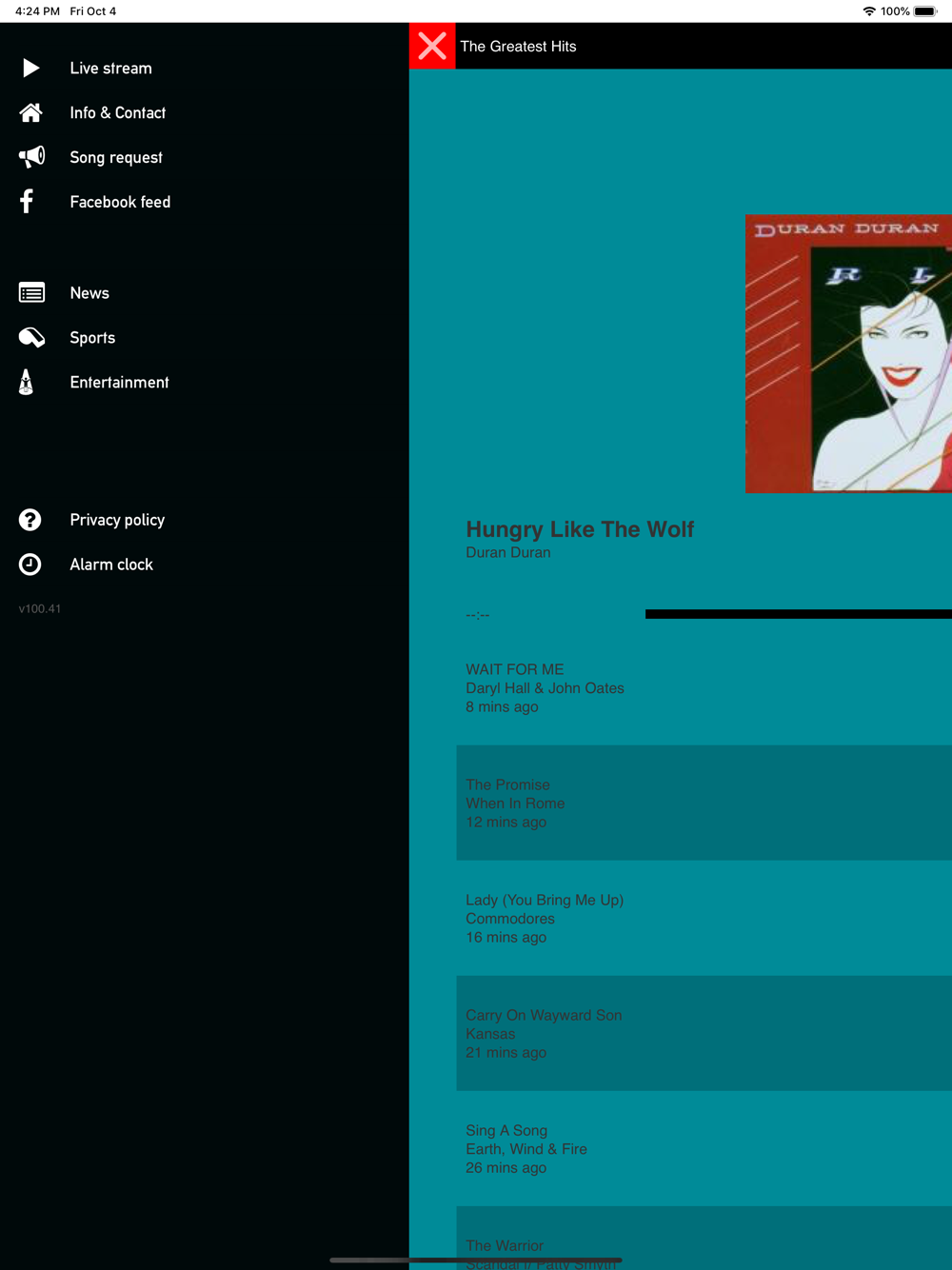The image size is (952, 1270).
Task: Select The Promise by When In Rome
Action: (x=704, y=803)
